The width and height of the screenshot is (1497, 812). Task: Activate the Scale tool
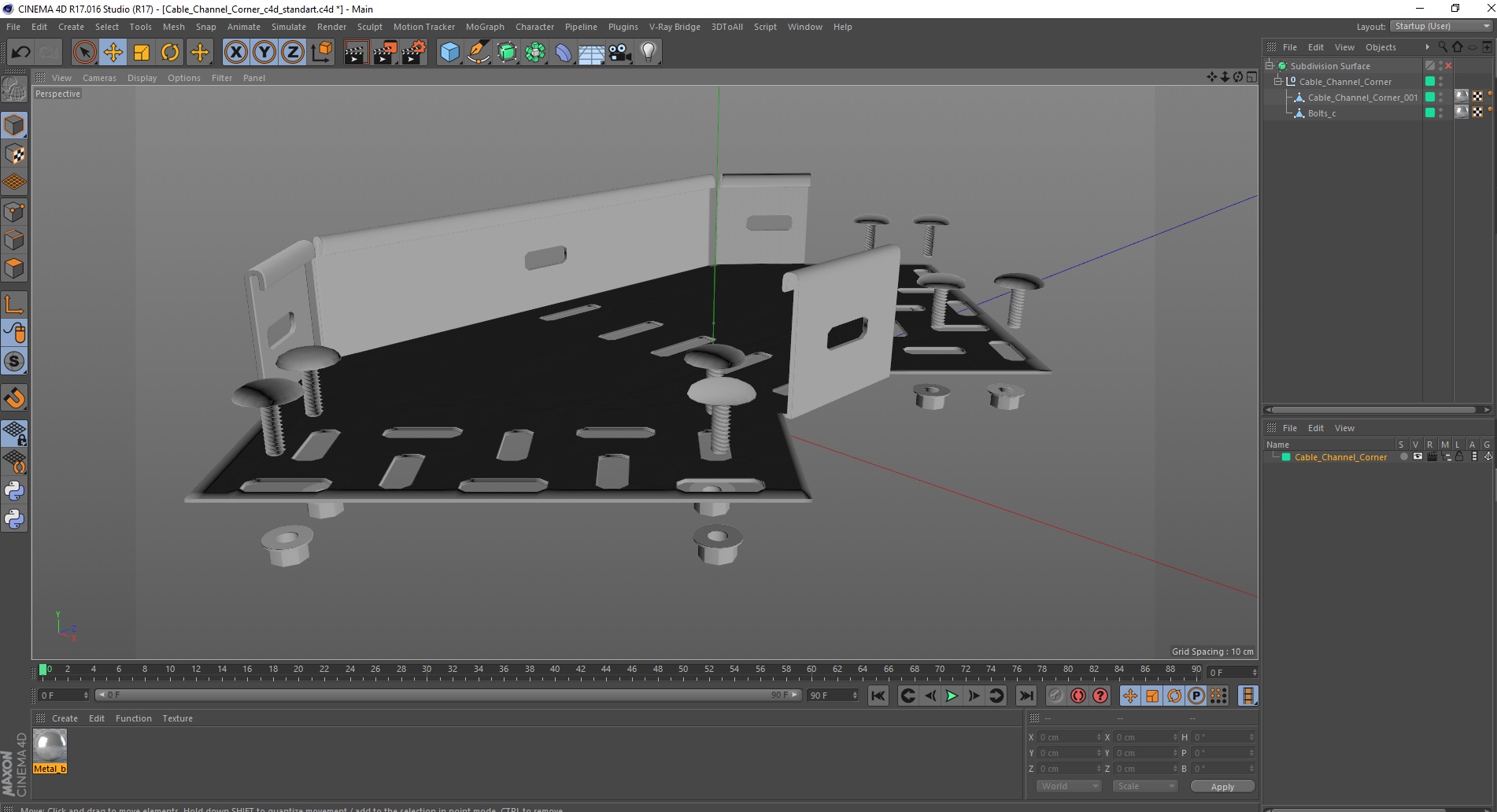pyautogui.click(x=142, y=53)
